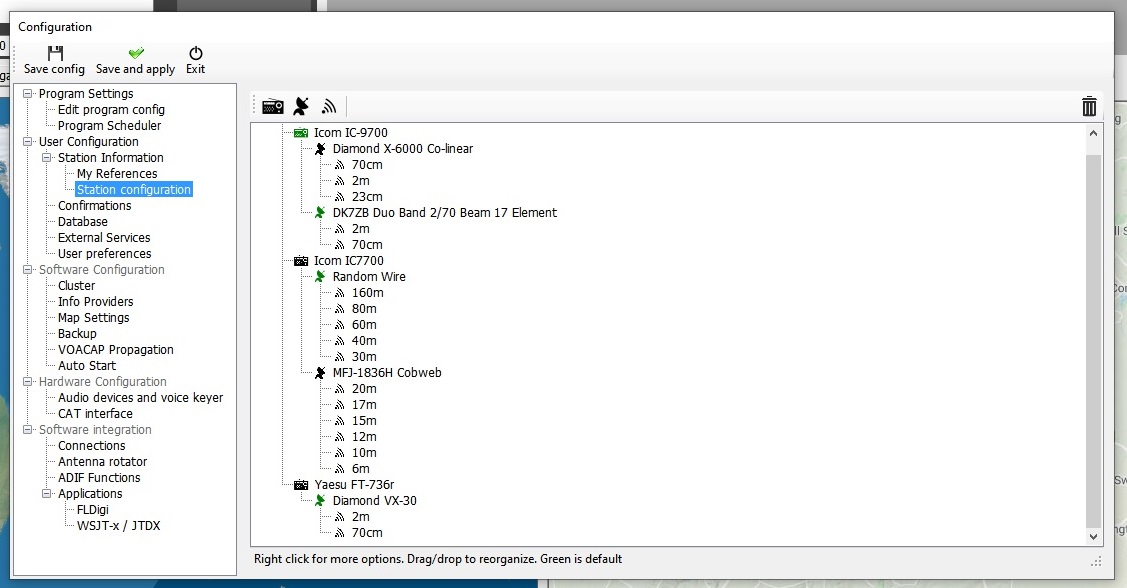This screenshot has height=588, width=1127.
Task: Select 2m under Diamond VX-30
Action: pos(360,517)
